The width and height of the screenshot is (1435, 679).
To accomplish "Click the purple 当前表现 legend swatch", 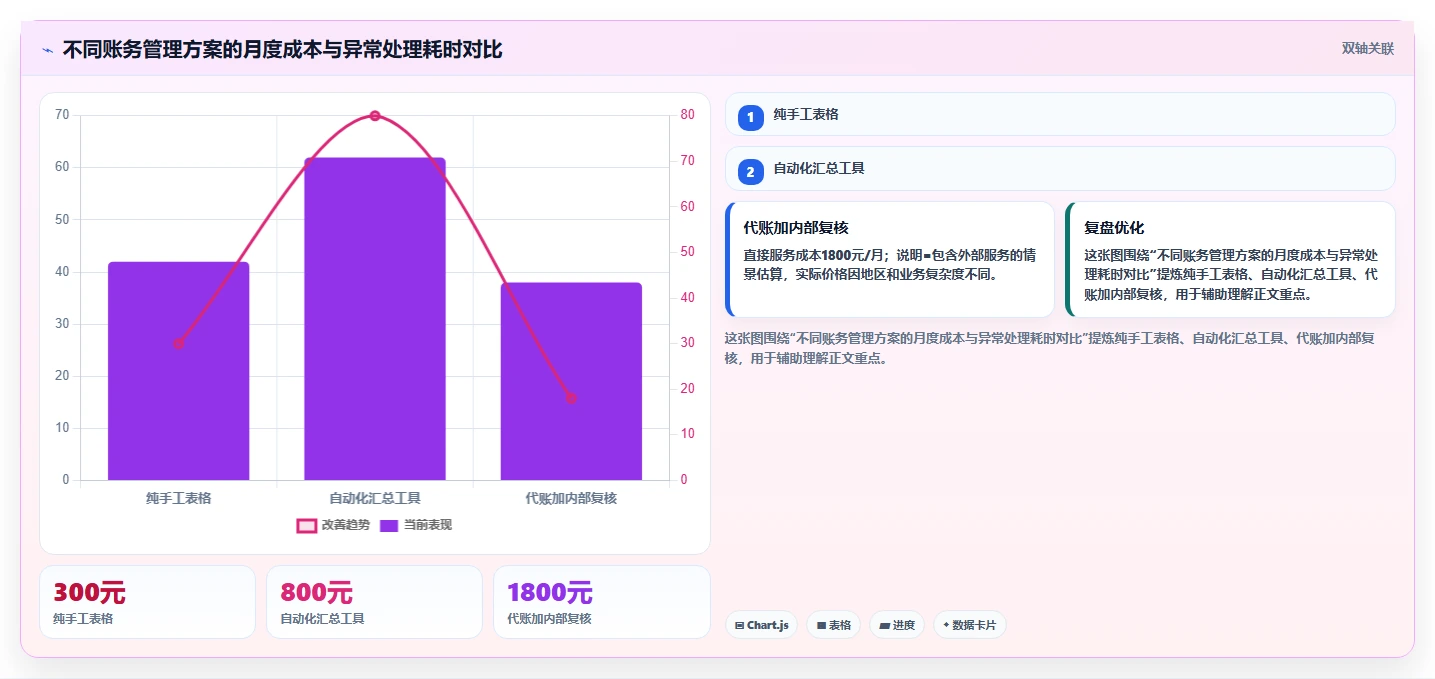I will click(x=389, y=525).
